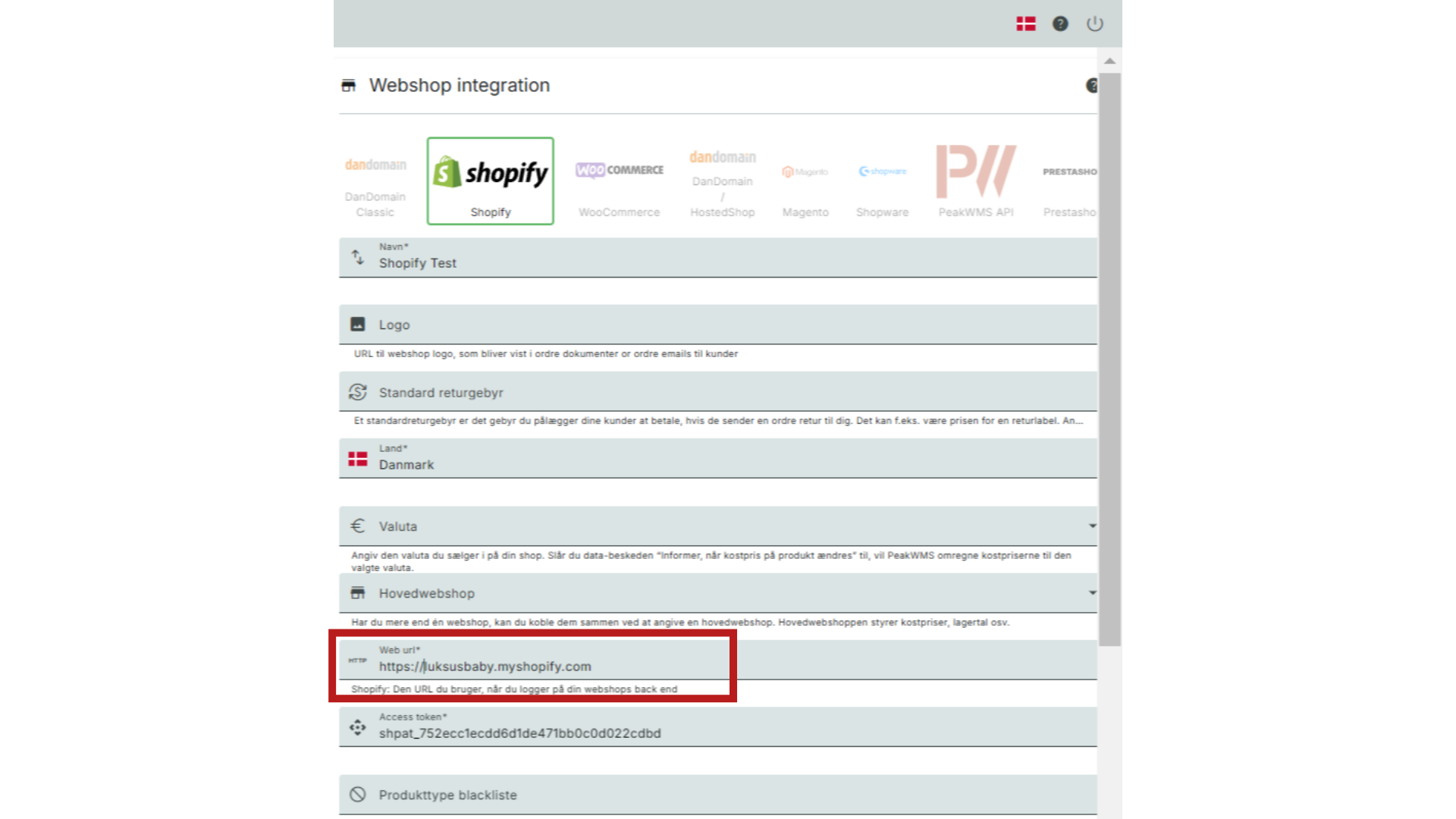Edit the Navn field containing Shopify Test

click(718, 258)
